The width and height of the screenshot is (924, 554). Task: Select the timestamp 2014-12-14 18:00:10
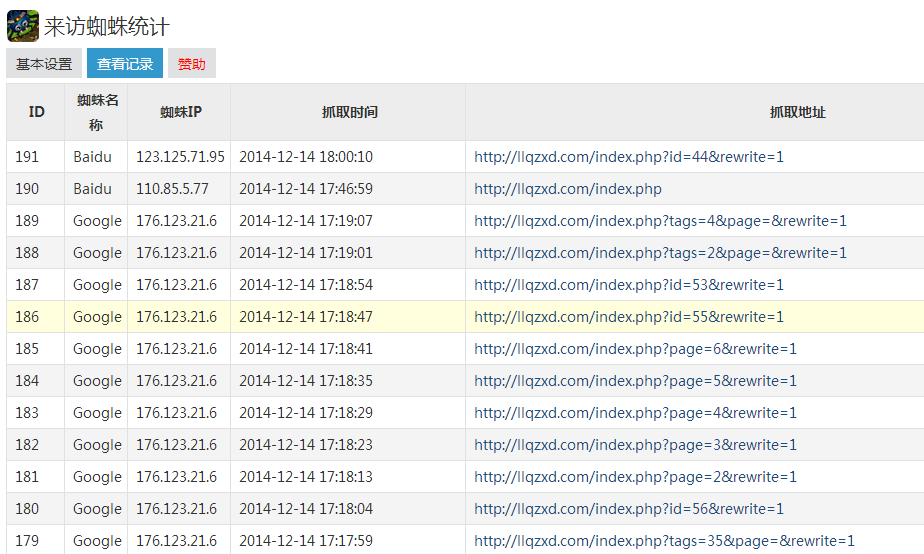click(306, 157)
